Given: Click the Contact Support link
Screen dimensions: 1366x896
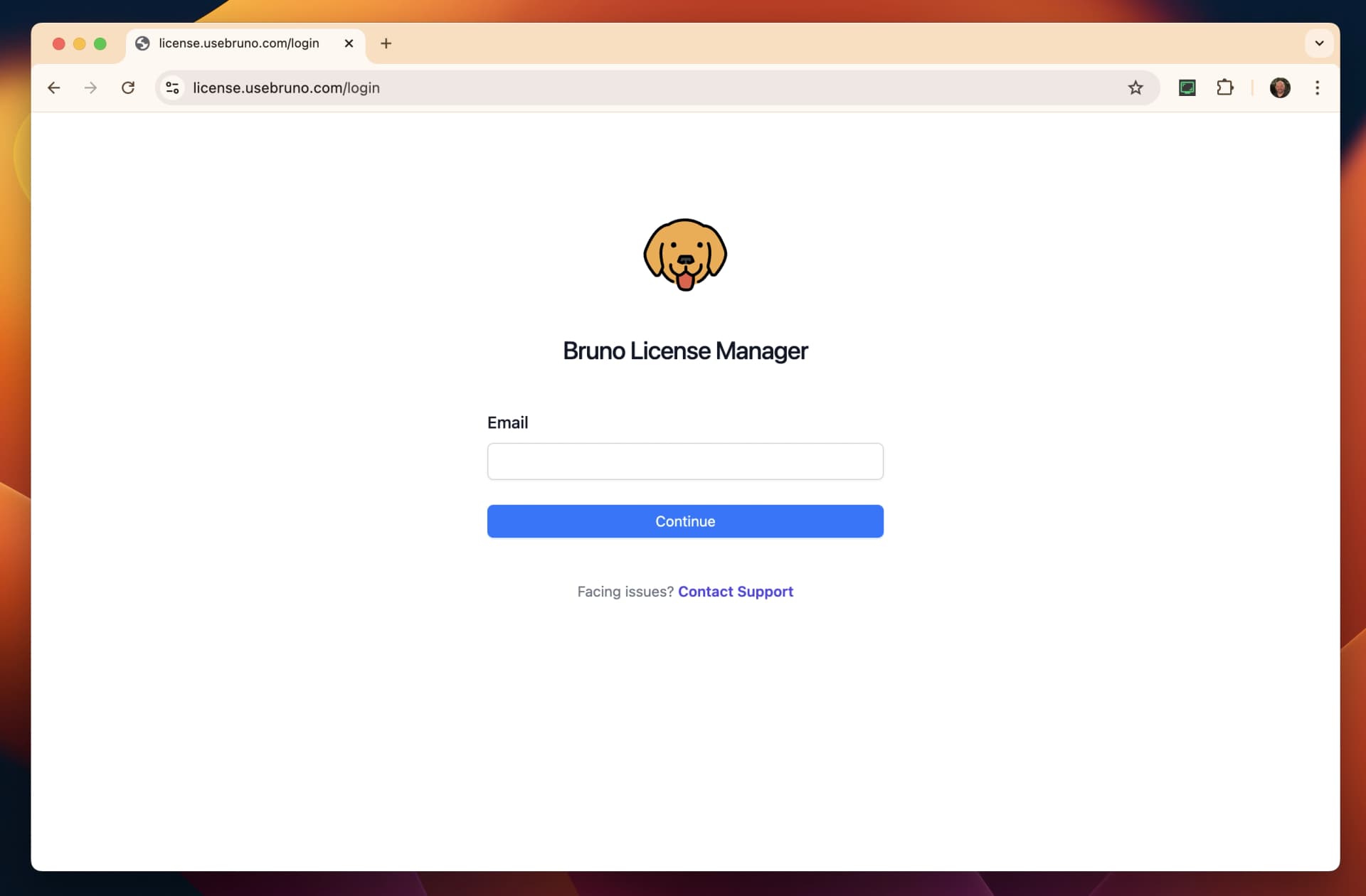Looking at the screenshot, I should 735,591.
